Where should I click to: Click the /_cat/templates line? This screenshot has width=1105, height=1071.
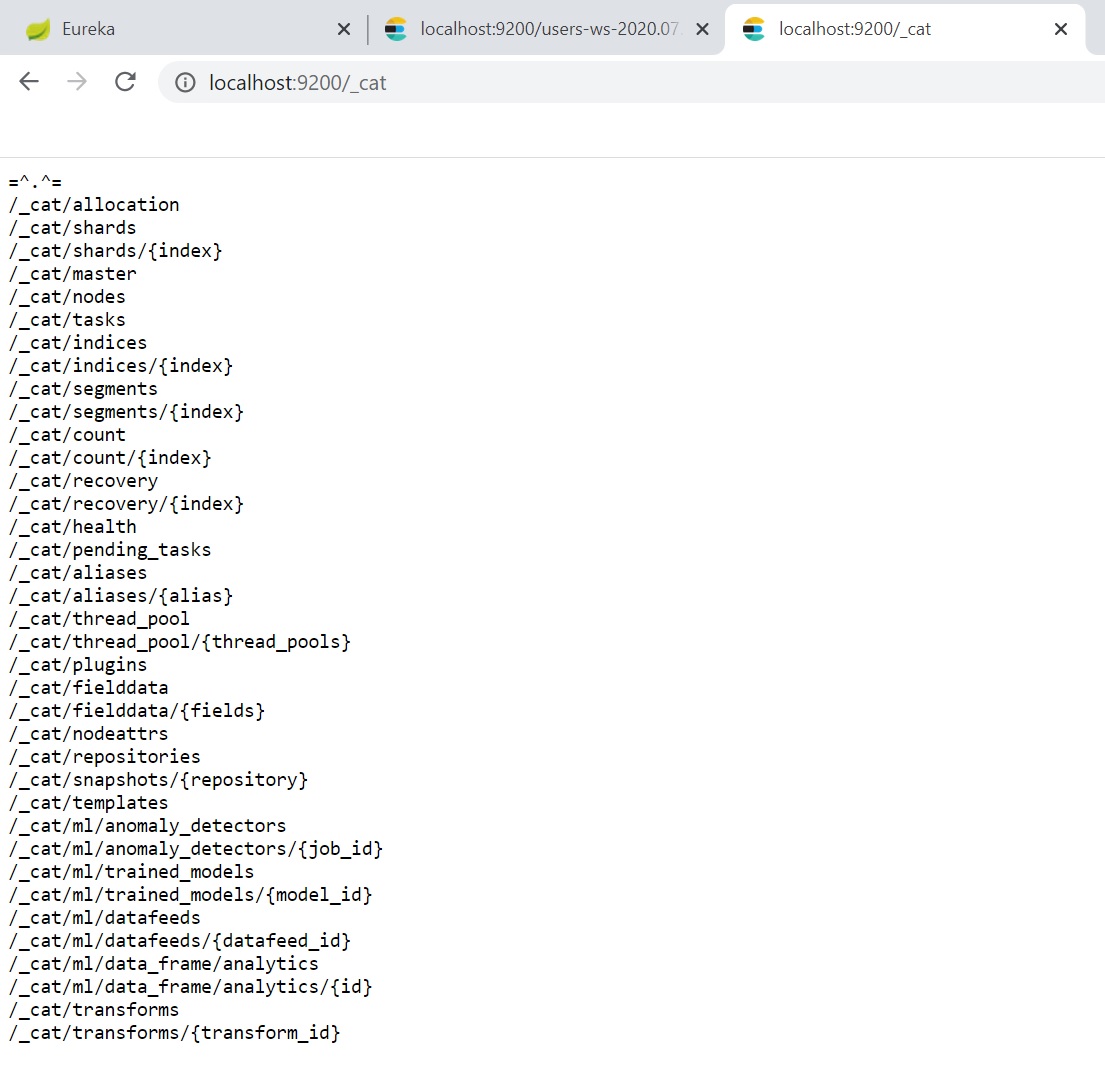tap(89, 803)
